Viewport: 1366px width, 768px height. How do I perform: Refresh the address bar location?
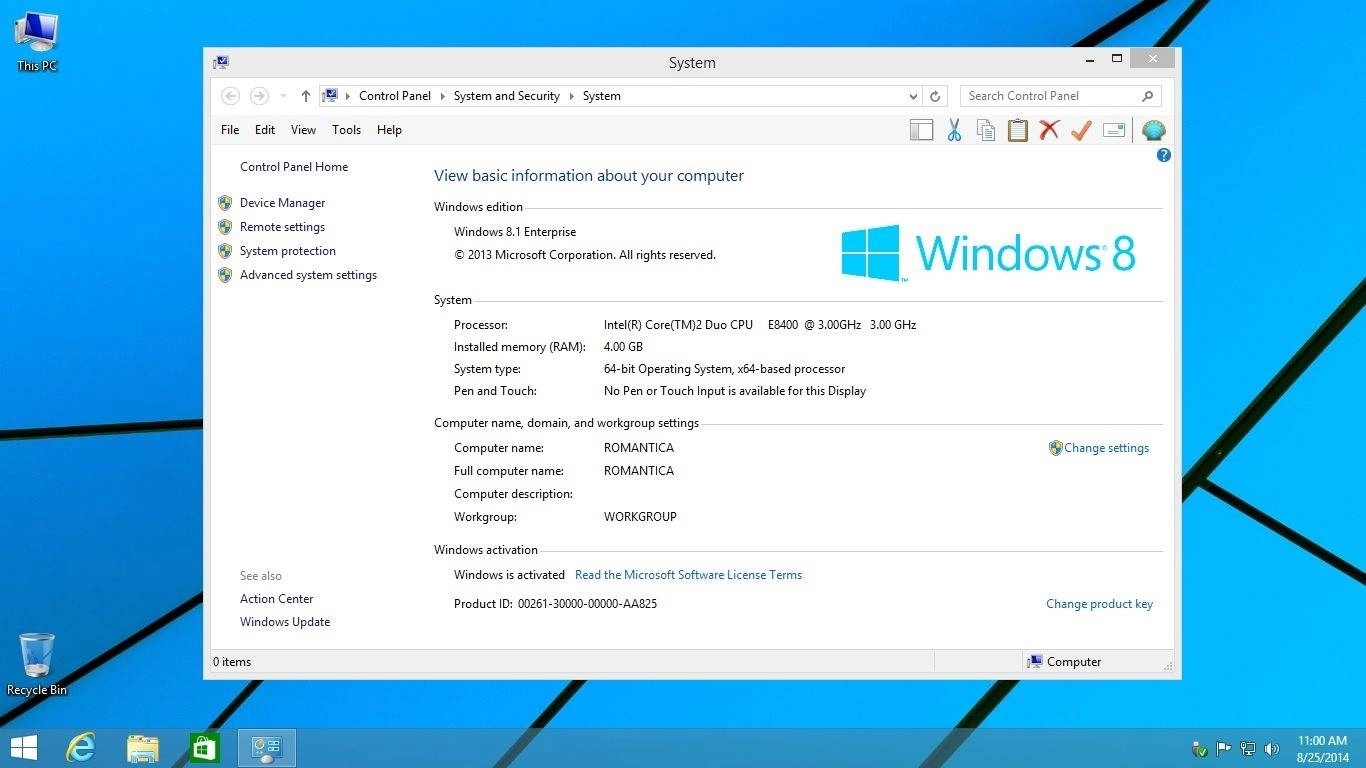coord(935,96)
